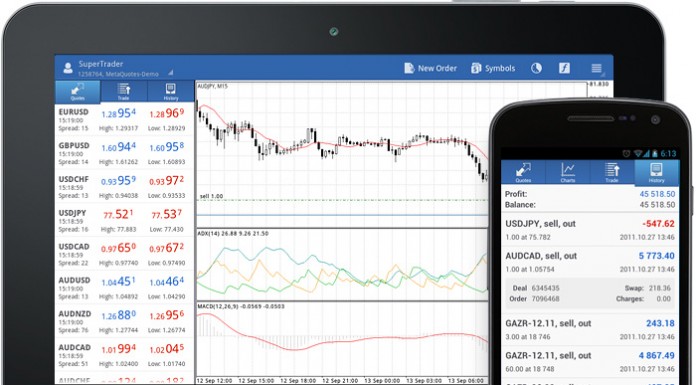Viewport: 696px width, 385px height.
Task: Open the SuperTrader account profile icon
Action: coord(68,68)
